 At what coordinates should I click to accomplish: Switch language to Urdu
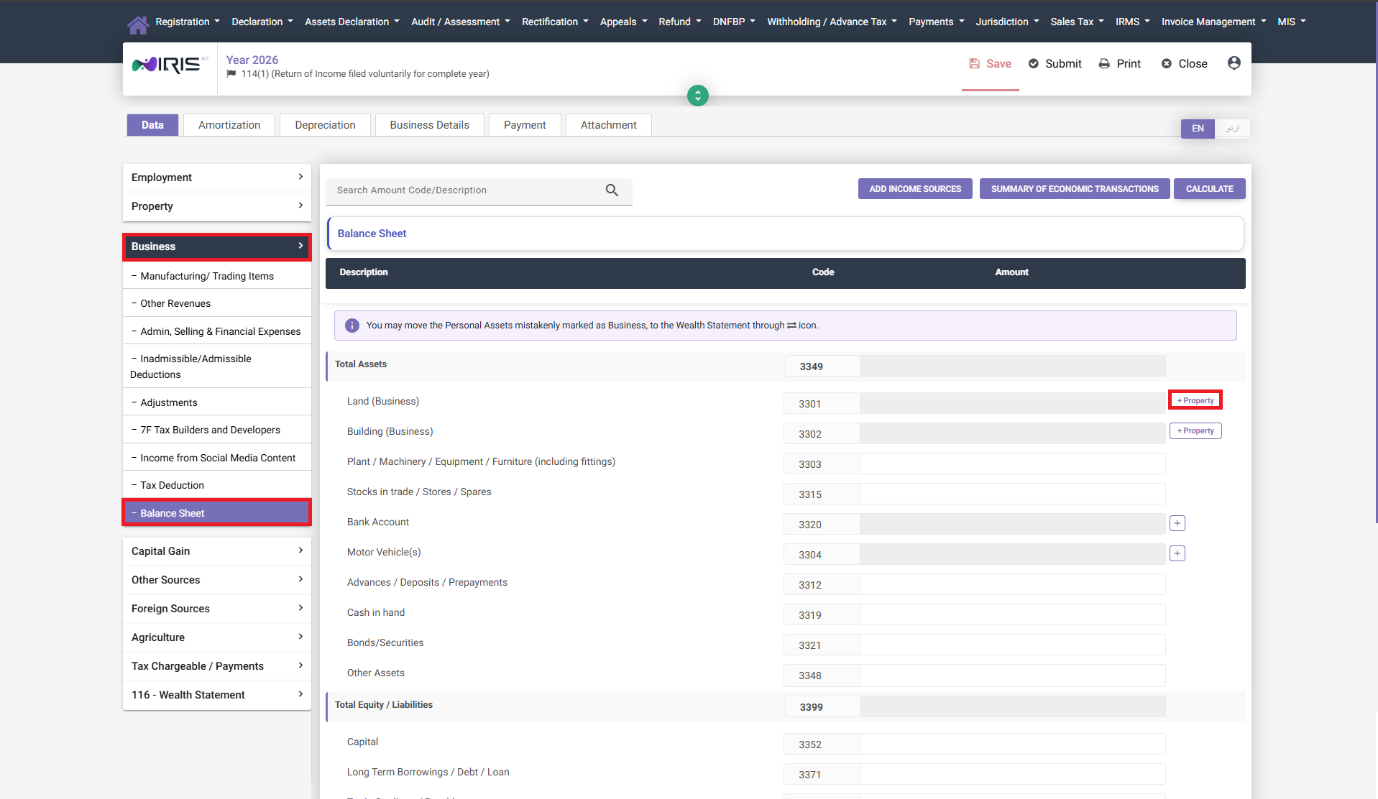(1233, 128)
